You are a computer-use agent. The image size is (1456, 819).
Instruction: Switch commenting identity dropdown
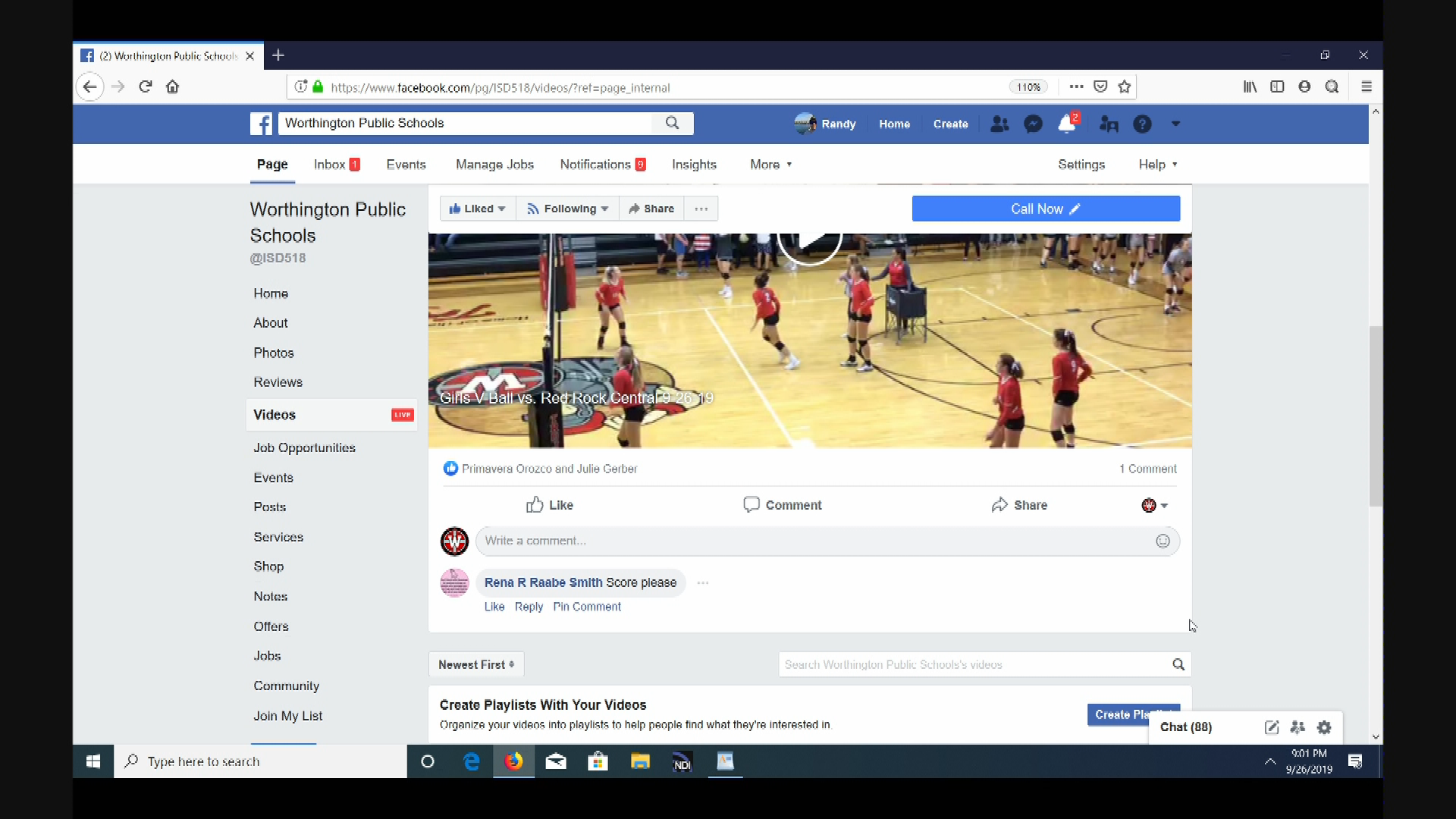click(1154, 505)
